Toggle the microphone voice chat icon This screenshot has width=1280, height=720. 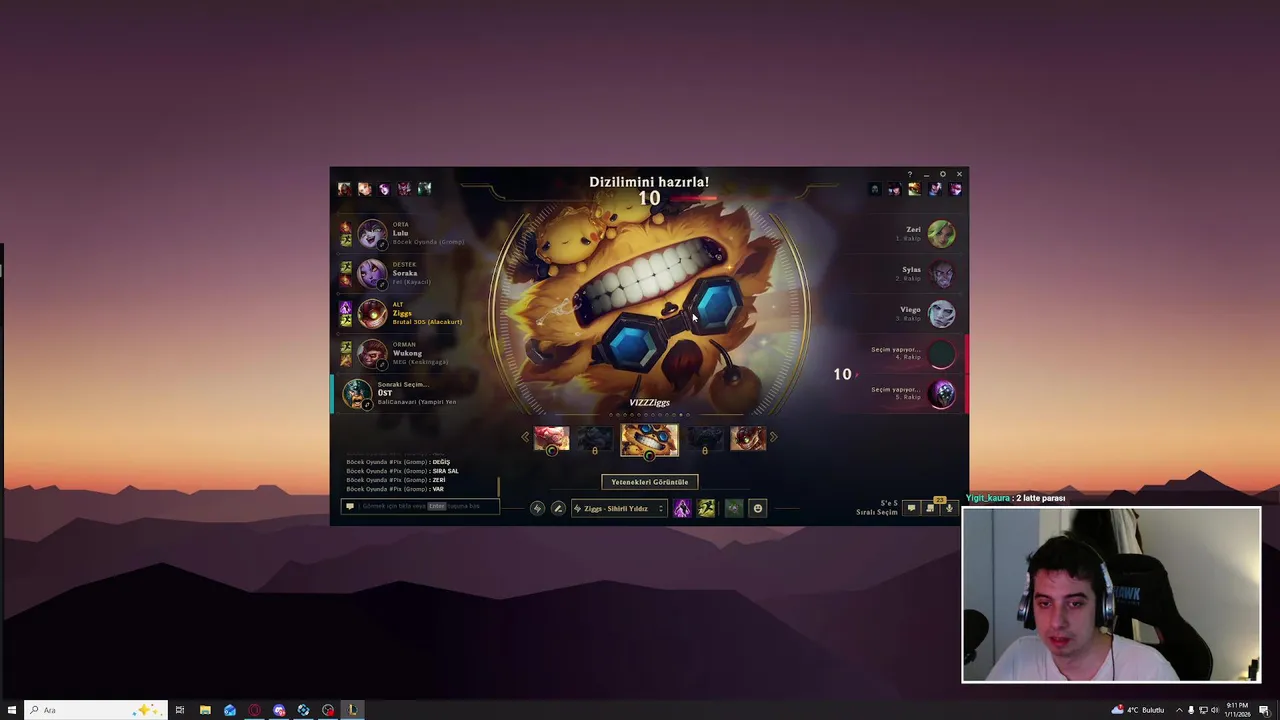point(949,509)
